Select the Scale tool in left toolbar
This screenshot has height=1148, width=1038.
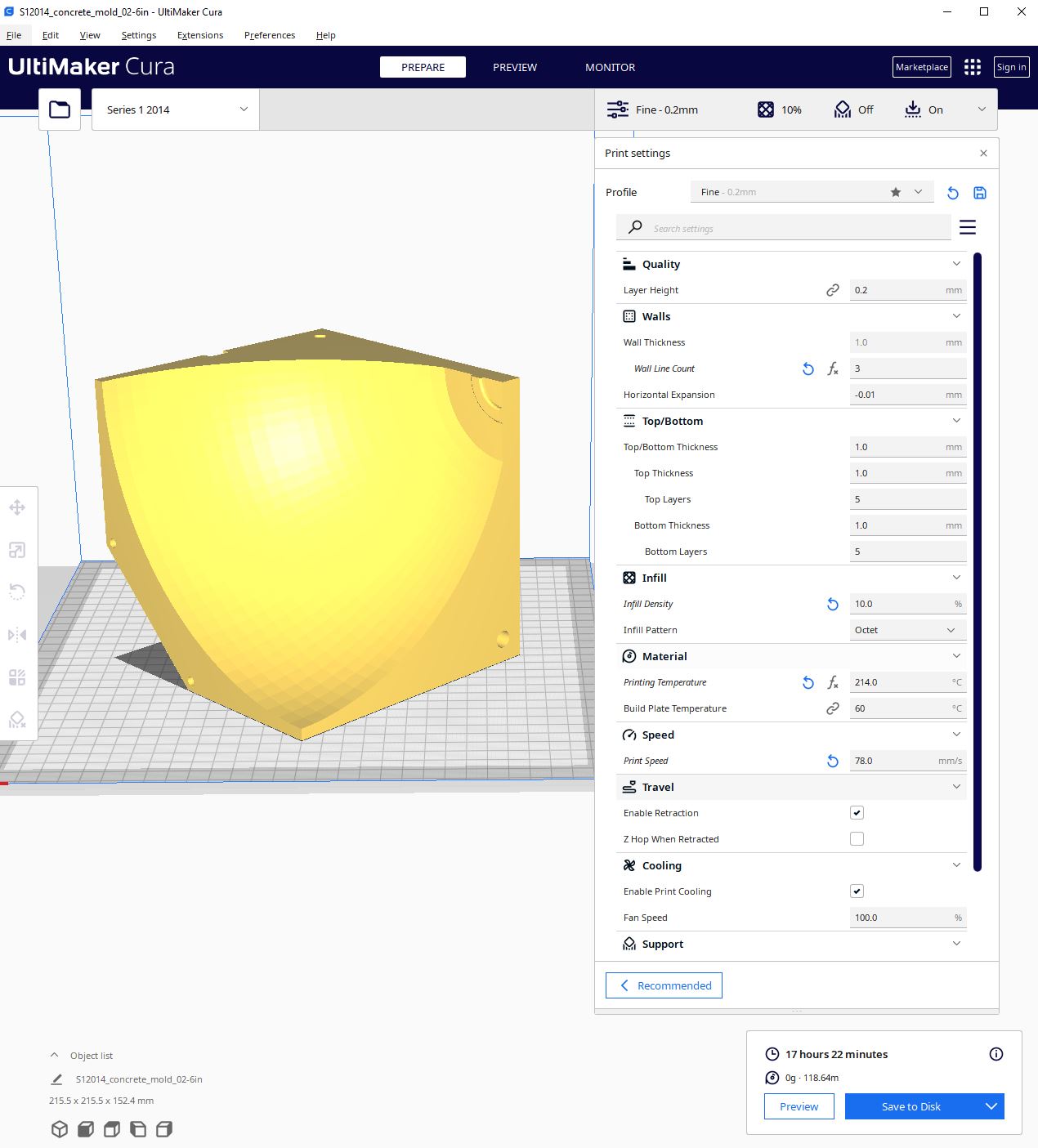[17, 550]
